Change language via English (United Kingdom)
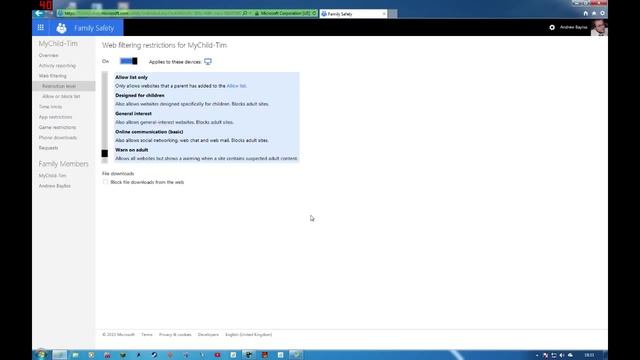640x360 pixels. pyautogui.click(x=249, y=335)
